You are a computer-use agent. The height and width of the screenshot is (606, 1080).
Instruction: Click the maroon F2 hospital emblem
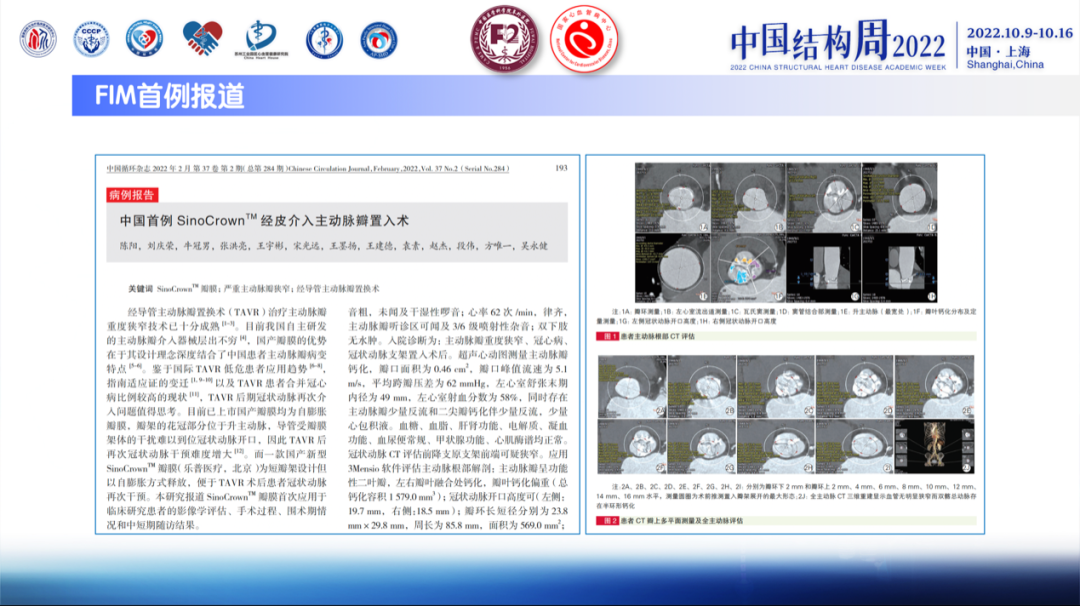tap(496, 39)
